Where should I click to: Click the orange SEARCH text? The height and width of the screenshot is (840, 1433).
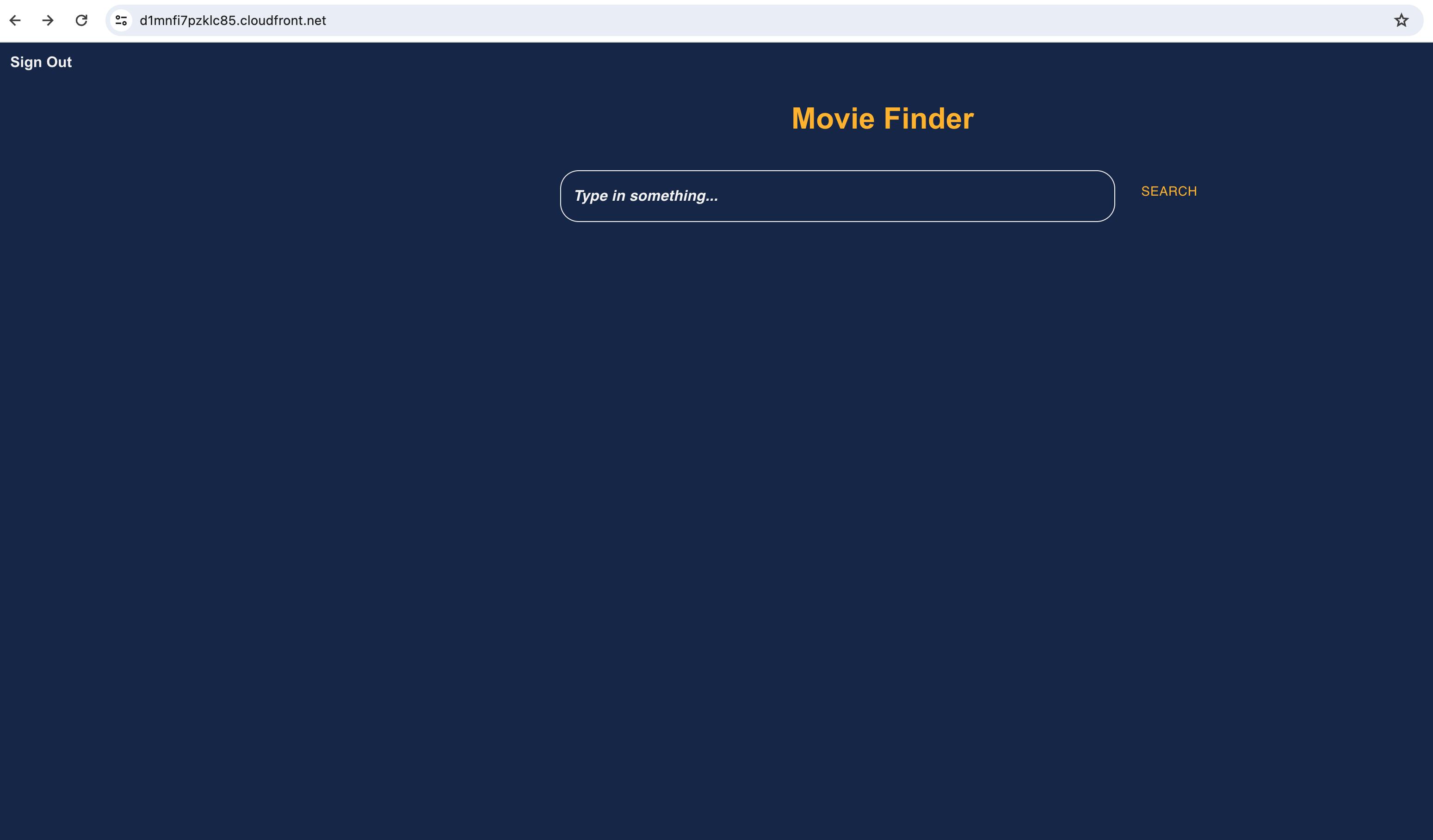(1168, 191)
